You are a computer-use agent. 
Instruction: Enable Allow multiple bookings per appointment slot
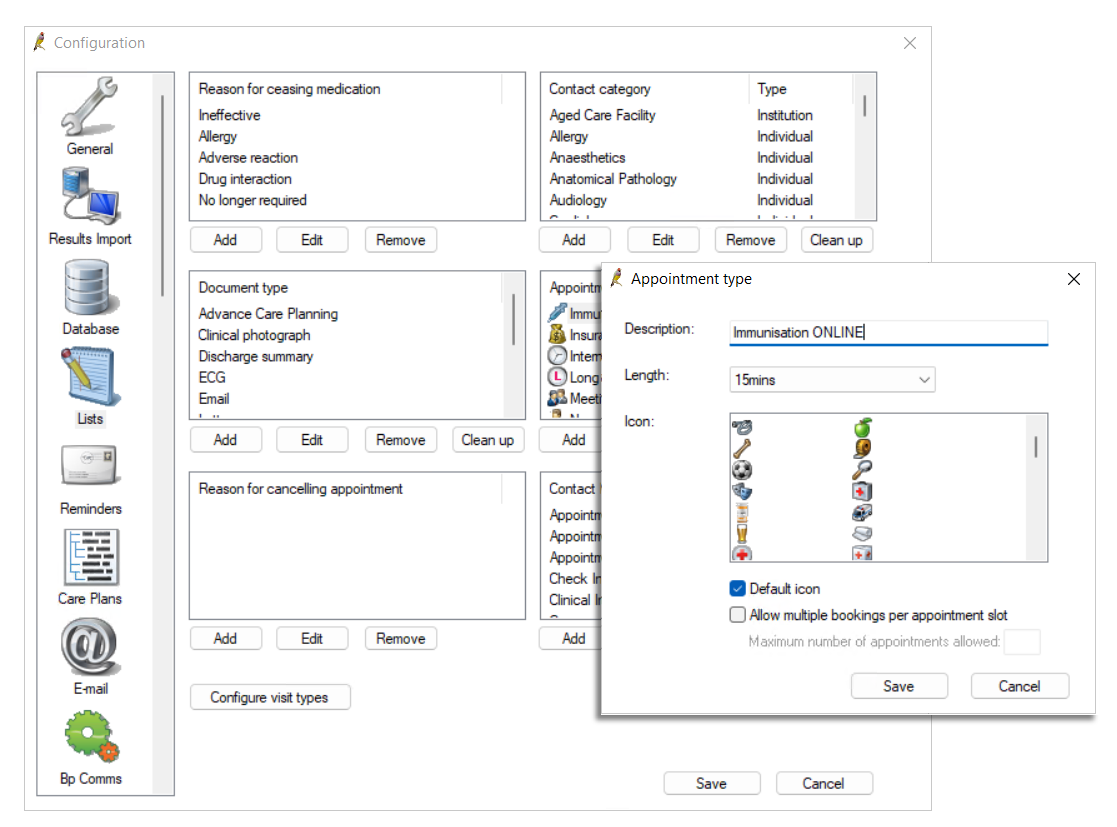coord(737,615)
